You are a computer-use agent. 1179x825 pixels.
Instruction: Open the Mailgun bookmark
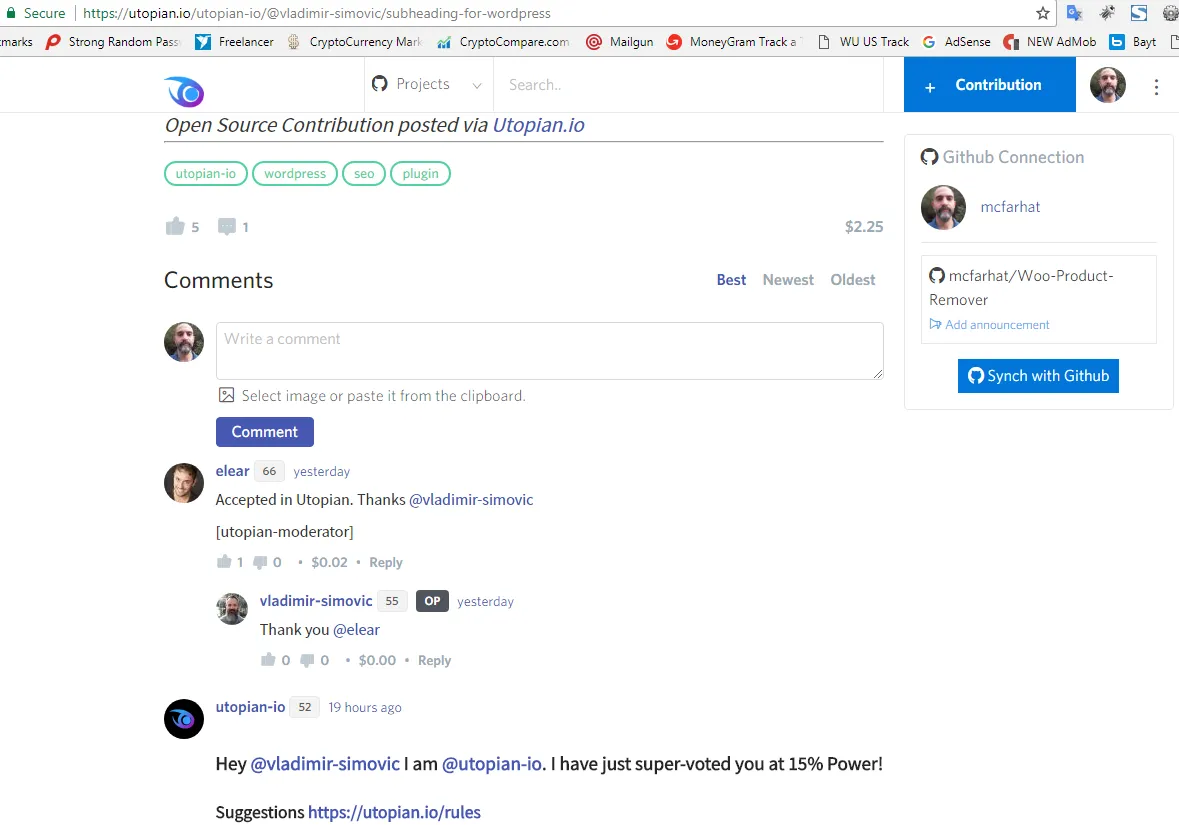coord(620,41)
